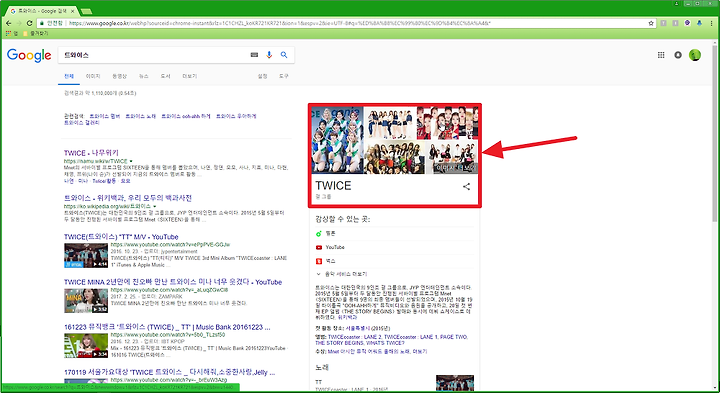Viewport: 720px width, 393px height.
Task: Click the green Melon service icon
Action: (x=319, y=234)
